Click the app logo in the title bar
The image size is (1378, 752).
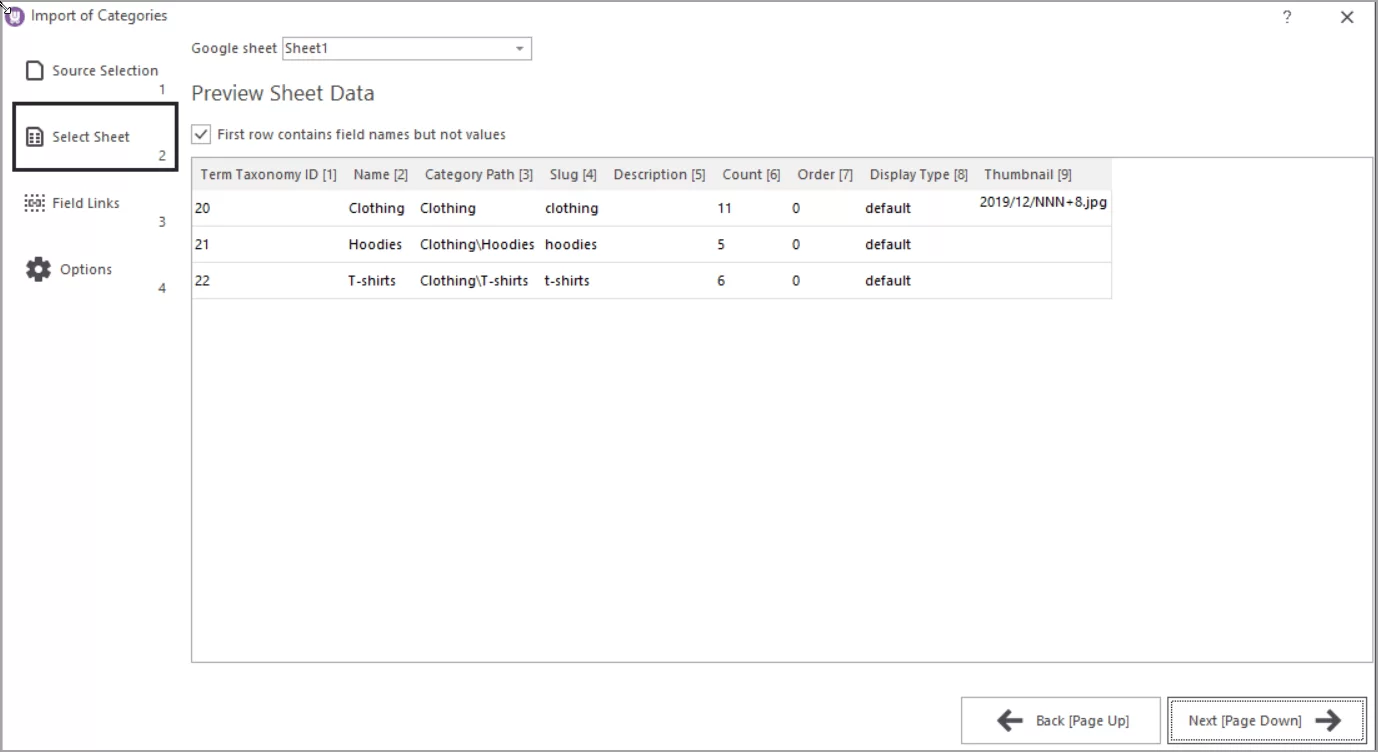pyautogui.click(x=14, y=15)
